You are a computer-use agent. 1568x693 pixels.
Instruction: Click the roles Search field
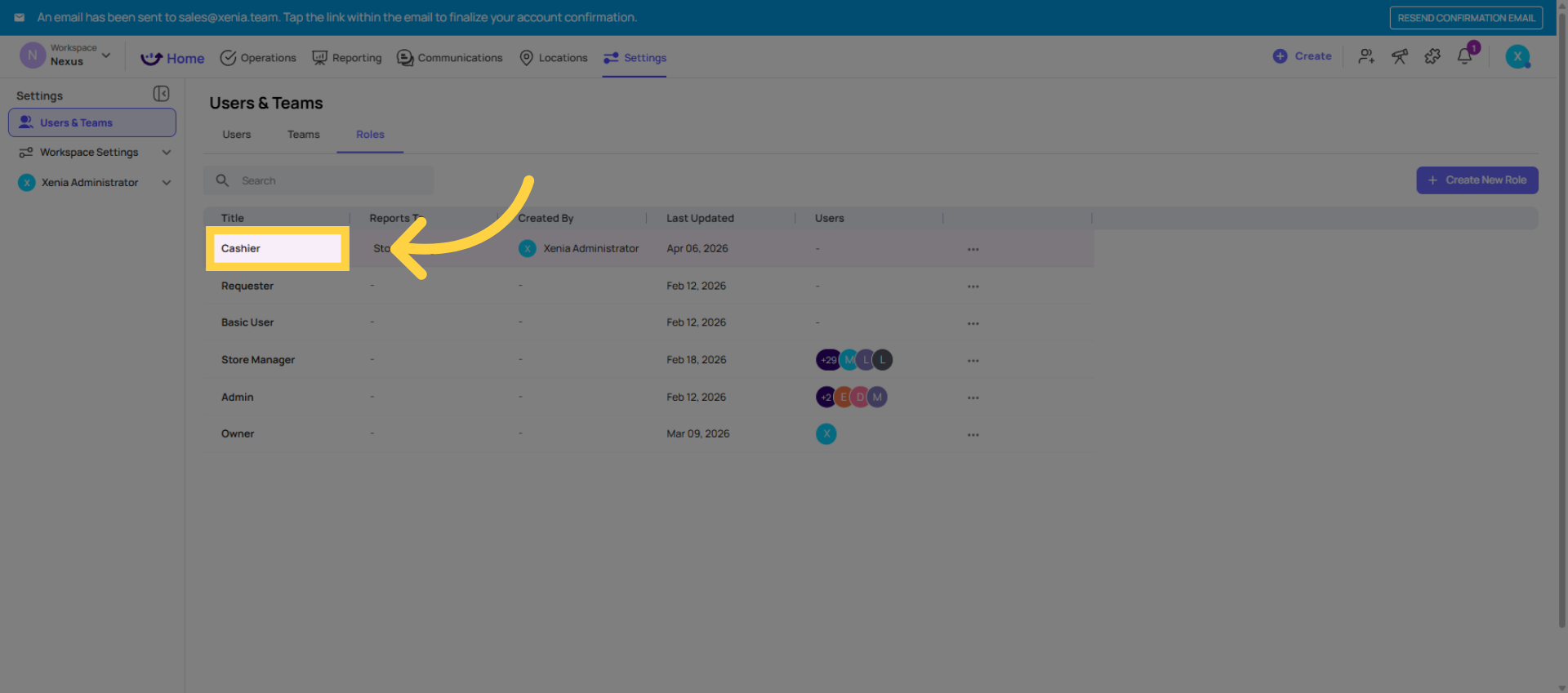click(327, 180)
